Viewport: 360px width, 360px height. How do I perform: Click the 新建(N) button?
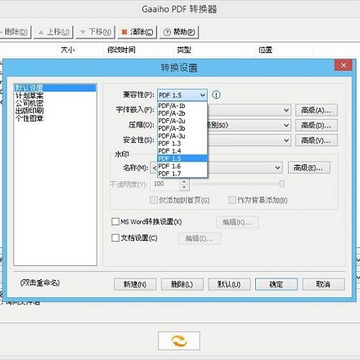(135, 284)
